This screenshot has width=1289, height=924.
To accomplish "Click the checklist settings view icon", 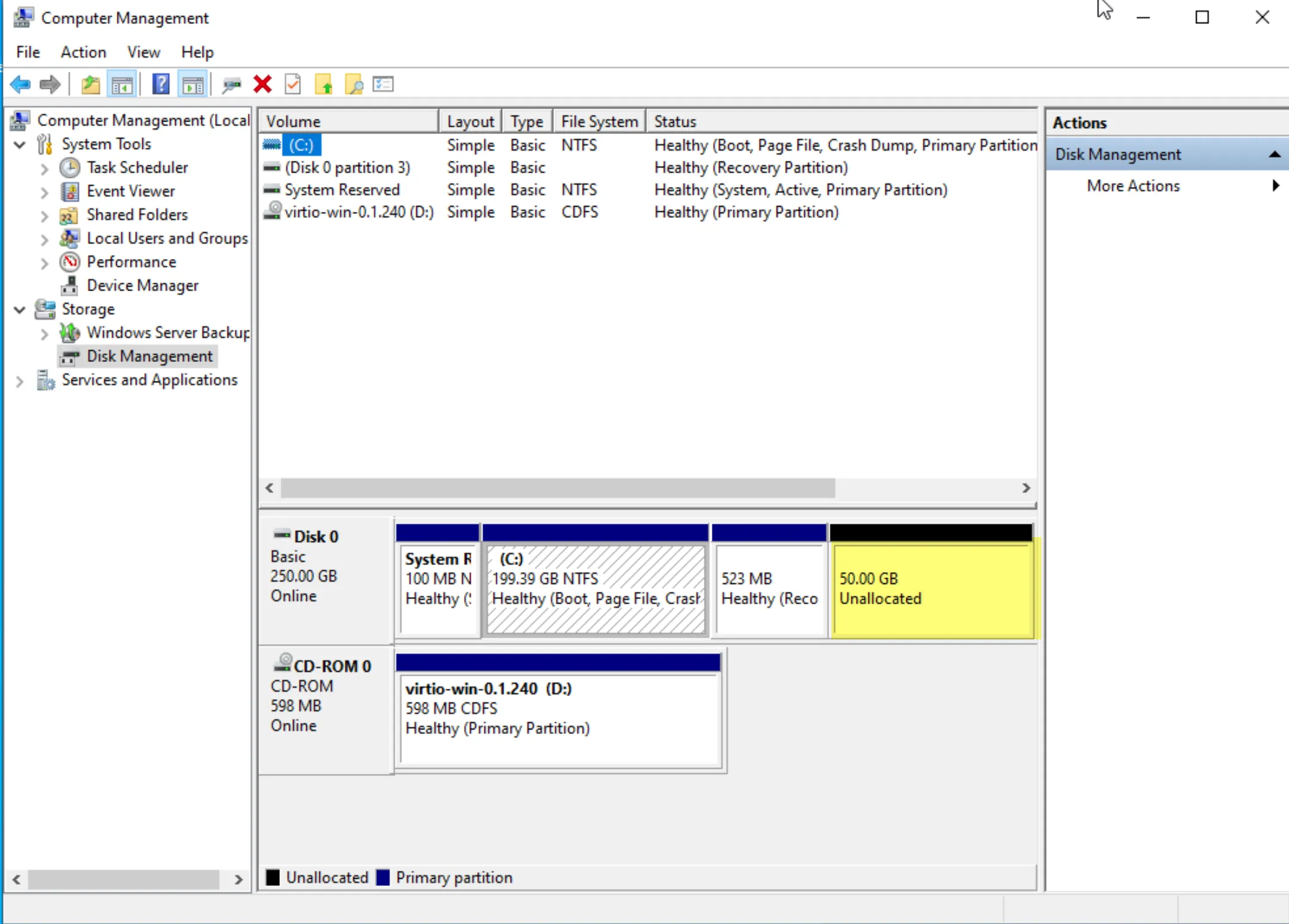I will (383, 85).
